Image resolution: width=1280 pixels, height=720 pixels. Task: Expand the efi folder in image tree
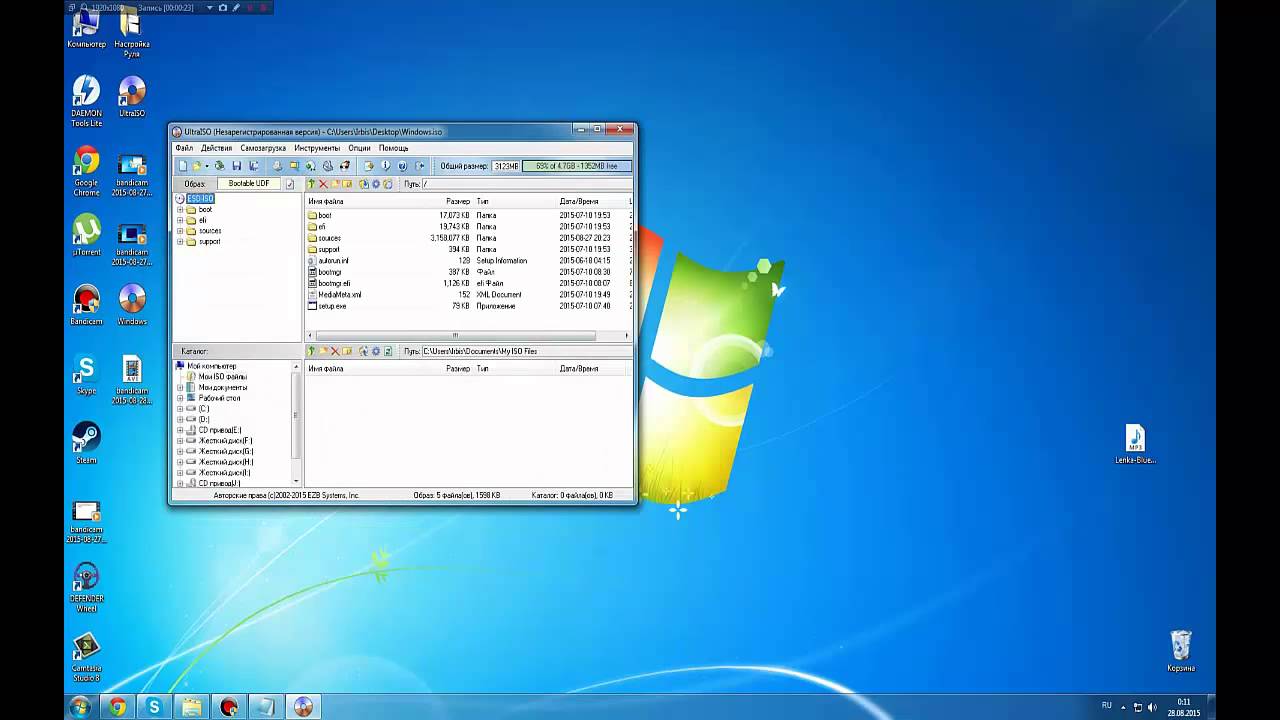pos(180,220)
